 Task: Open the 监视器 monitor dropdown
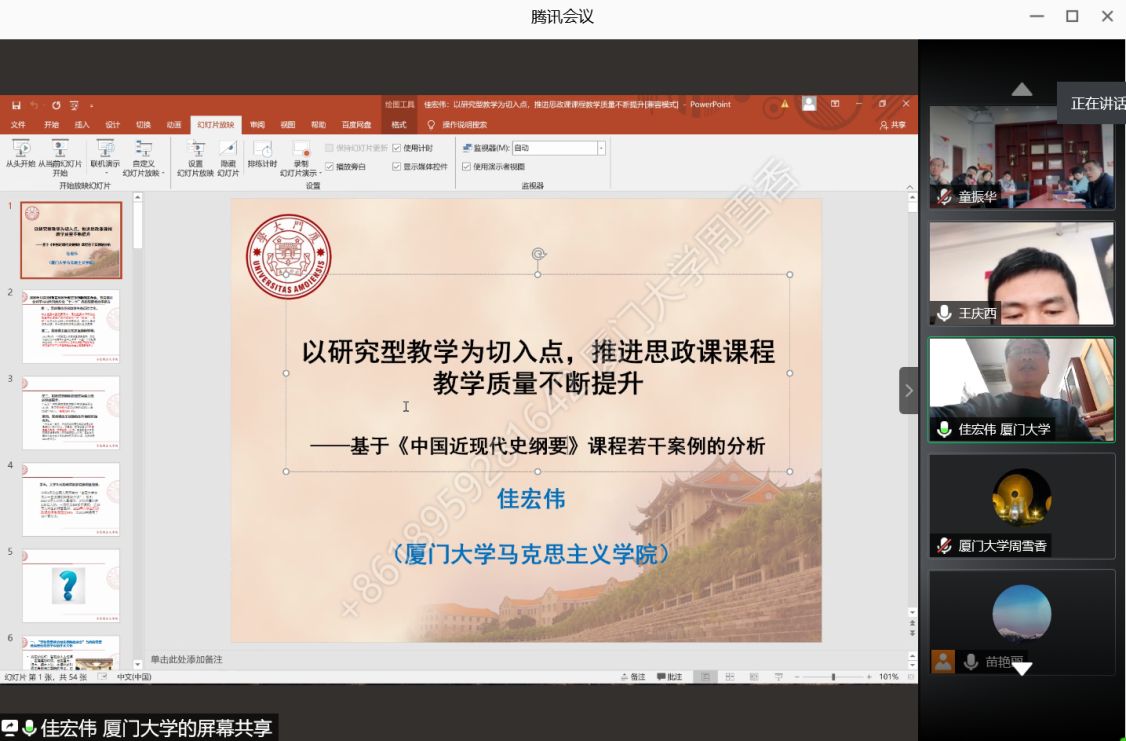pyautogui.click(x=601, y=148)
